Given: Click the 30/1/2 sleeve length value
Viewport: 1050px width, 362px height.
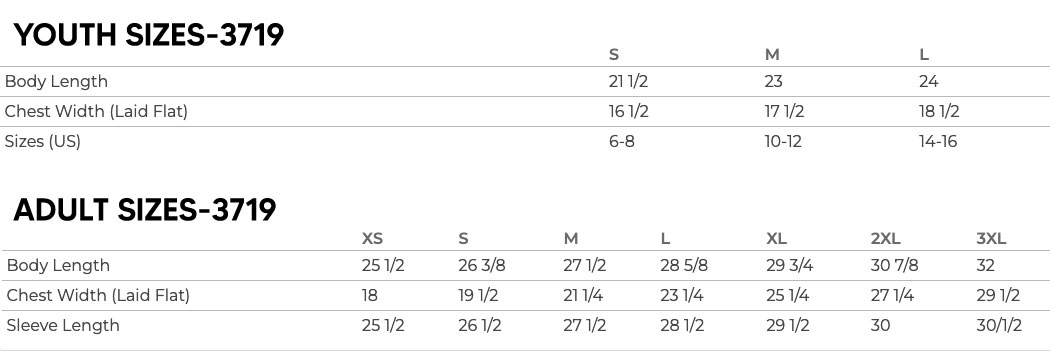Looking at the screenshot, I should 999,326.
